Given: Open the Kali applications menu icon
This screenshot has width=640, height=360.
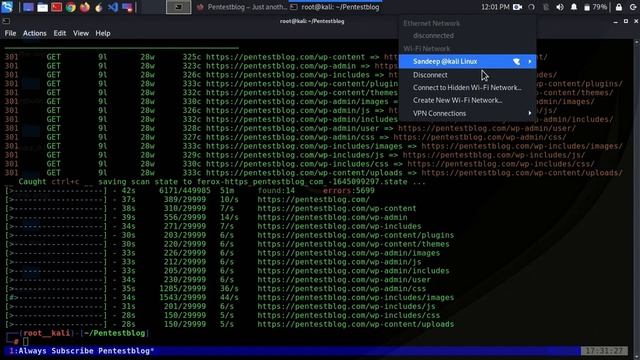Looking at the screenshot, I should pyautogui.click(x=7, y=7).
